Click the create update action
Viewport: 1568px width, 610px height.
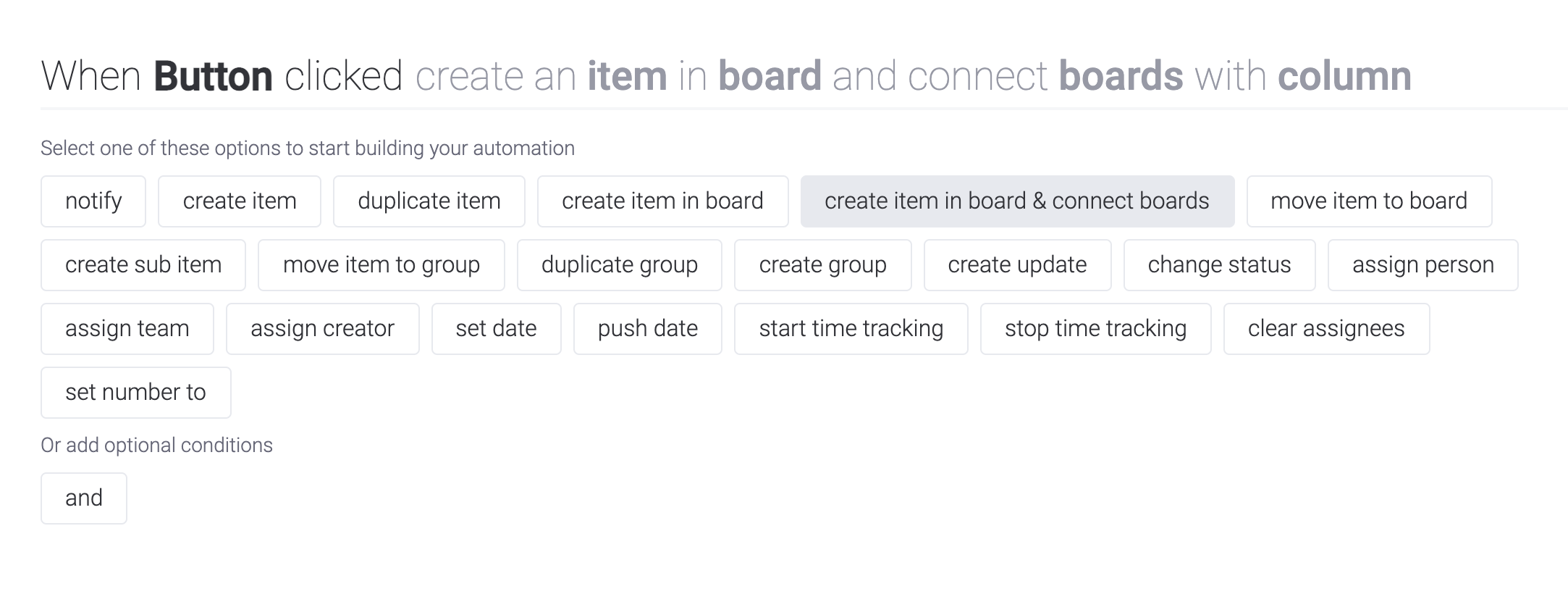(1017, 265)
